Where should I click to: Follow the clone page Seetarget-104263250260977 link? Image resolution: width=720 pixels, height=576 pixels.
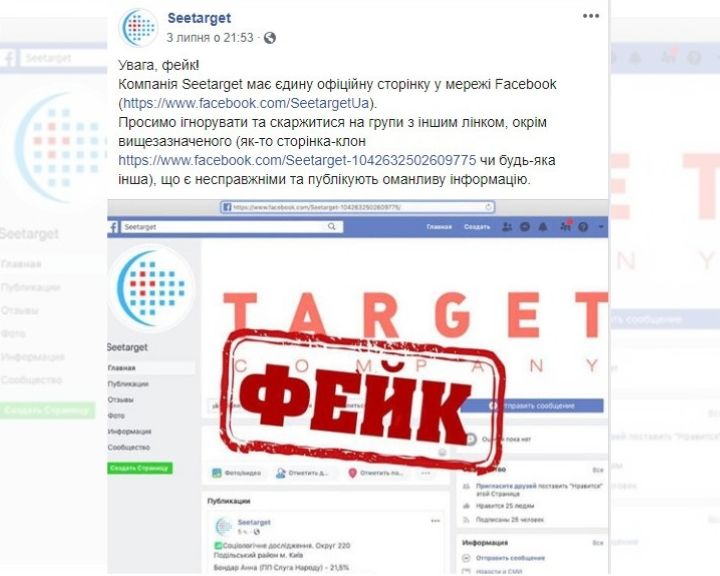coord(297,160)
